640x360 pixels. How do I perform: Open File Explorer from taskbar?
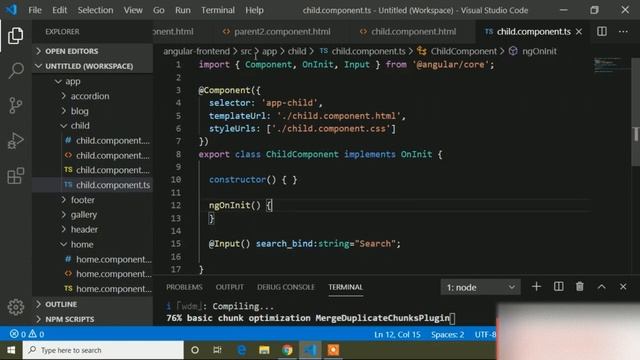pyautogui.click(x=264, y=350)
